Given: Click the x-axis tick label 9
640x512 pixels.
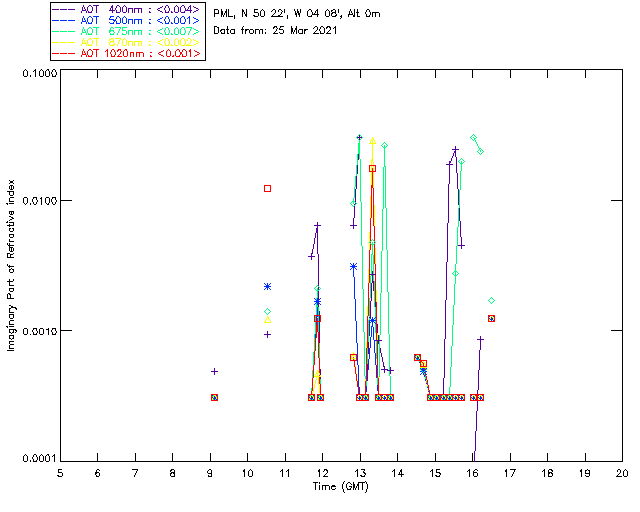Looking at the screenshot, I should pos(210,473).
